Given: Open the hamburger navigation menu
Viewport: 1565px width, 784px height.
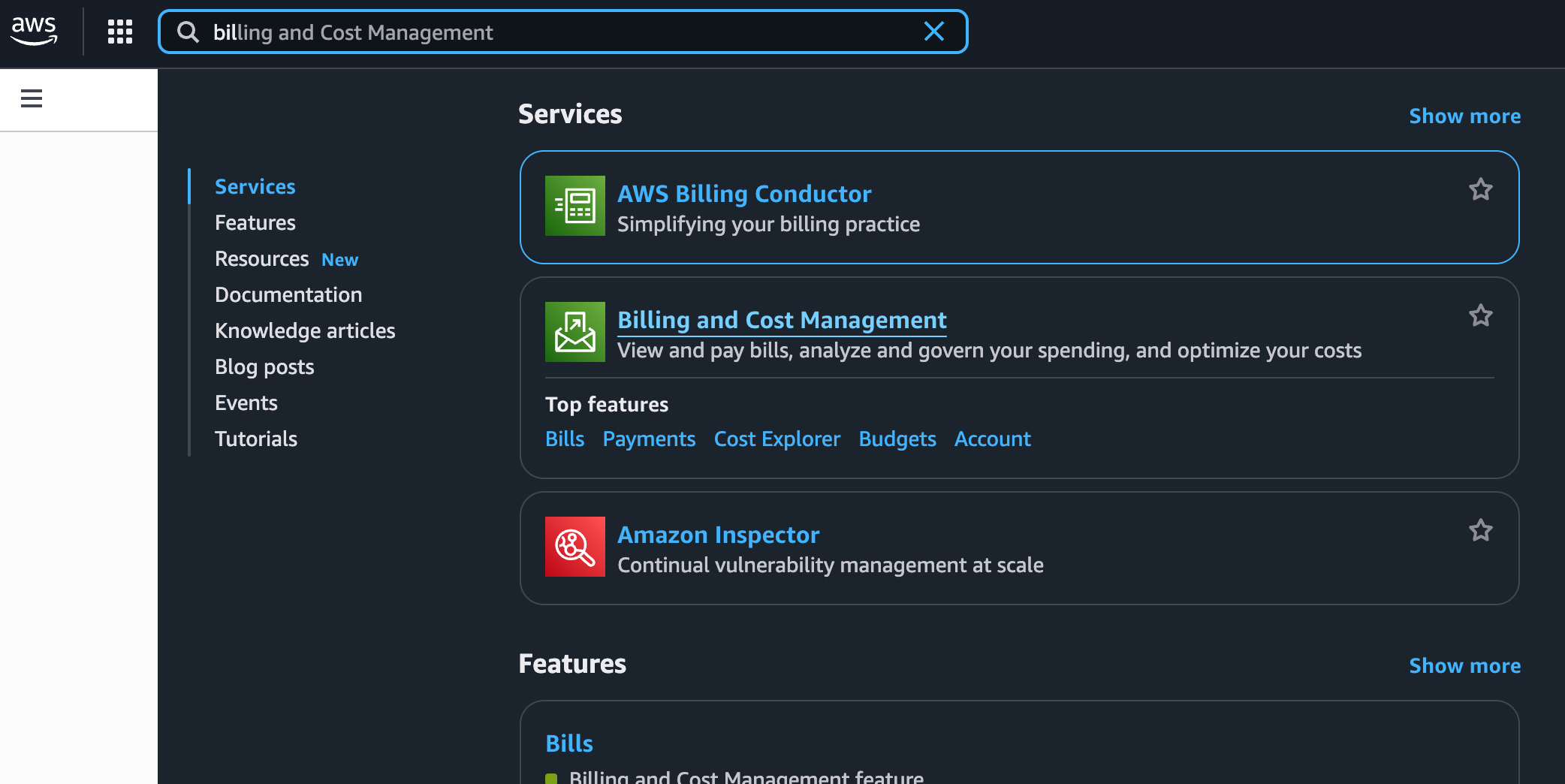Looking at the screenshot, I should (32, 98).
